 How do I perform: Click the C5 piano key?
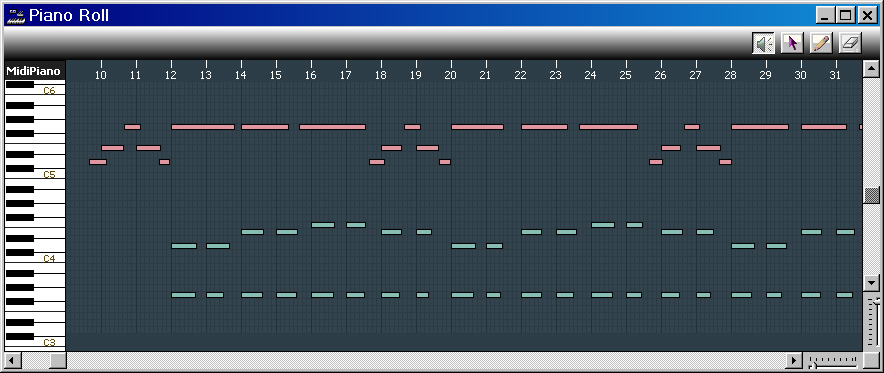point(35,175)
